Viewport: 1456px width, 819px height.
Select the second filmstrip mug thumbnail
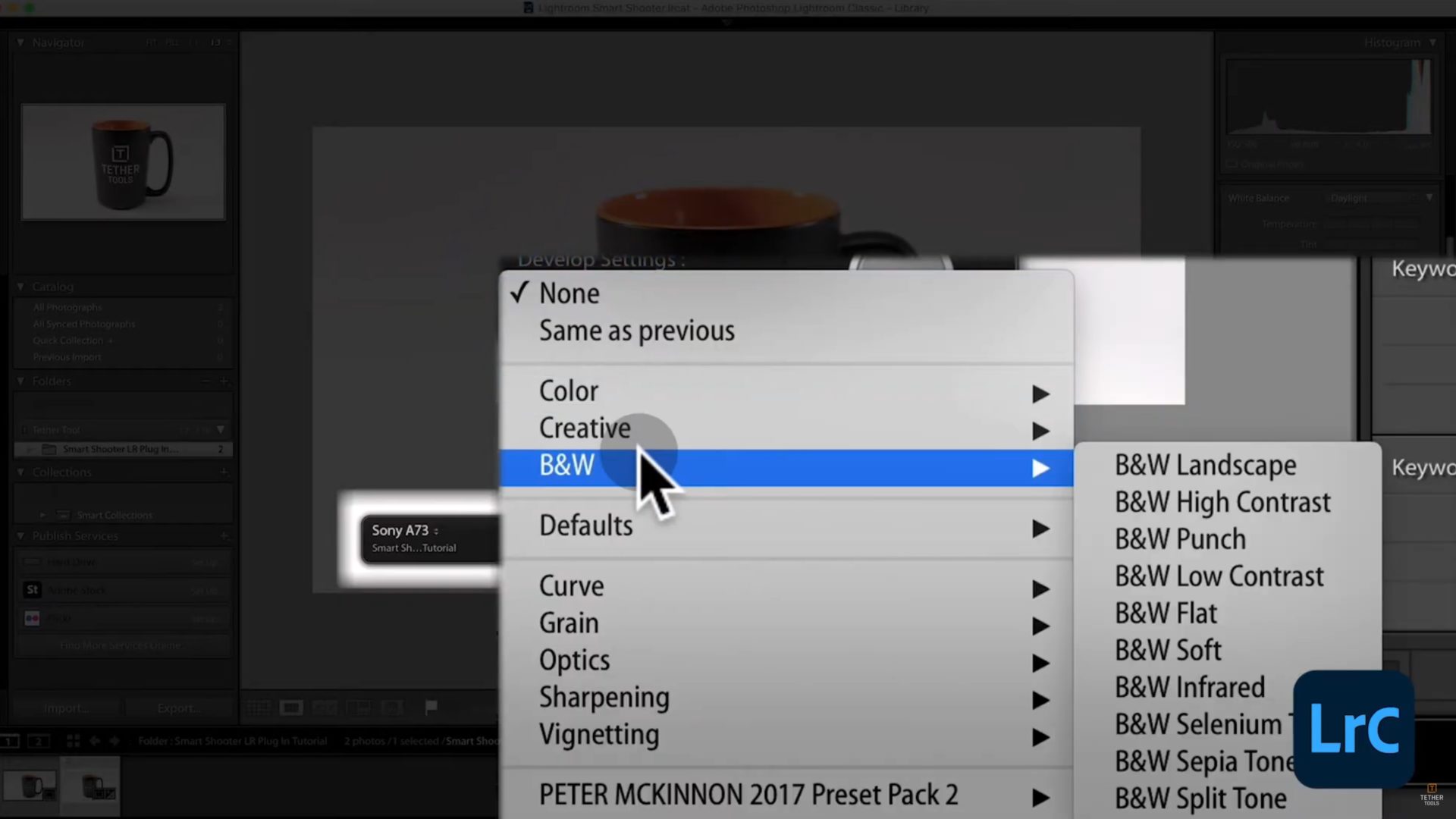pos(90,786)
